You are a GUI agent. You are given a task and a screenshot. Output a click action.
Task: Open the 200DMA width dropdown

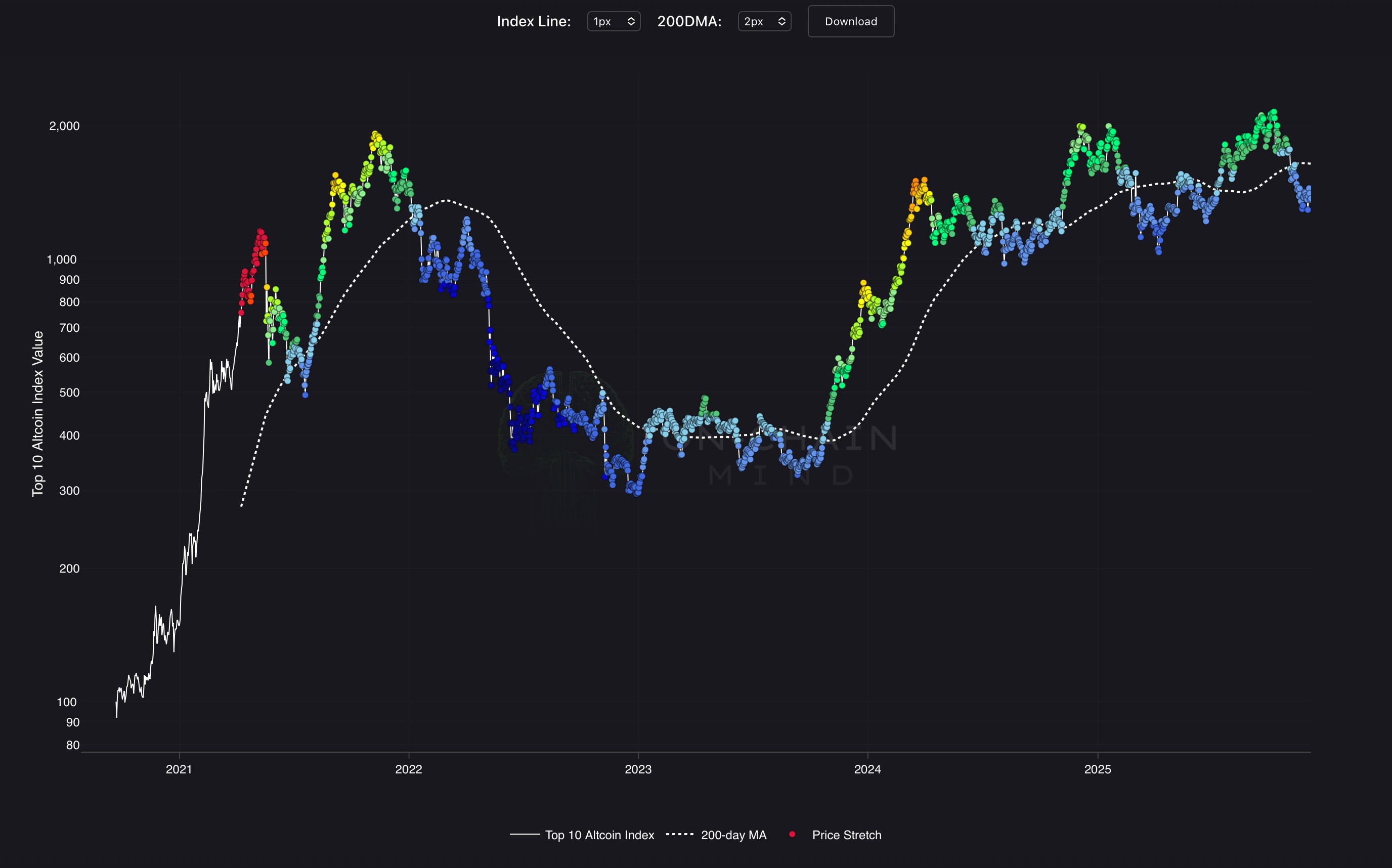pyautogui.click(x=764, y=22)
